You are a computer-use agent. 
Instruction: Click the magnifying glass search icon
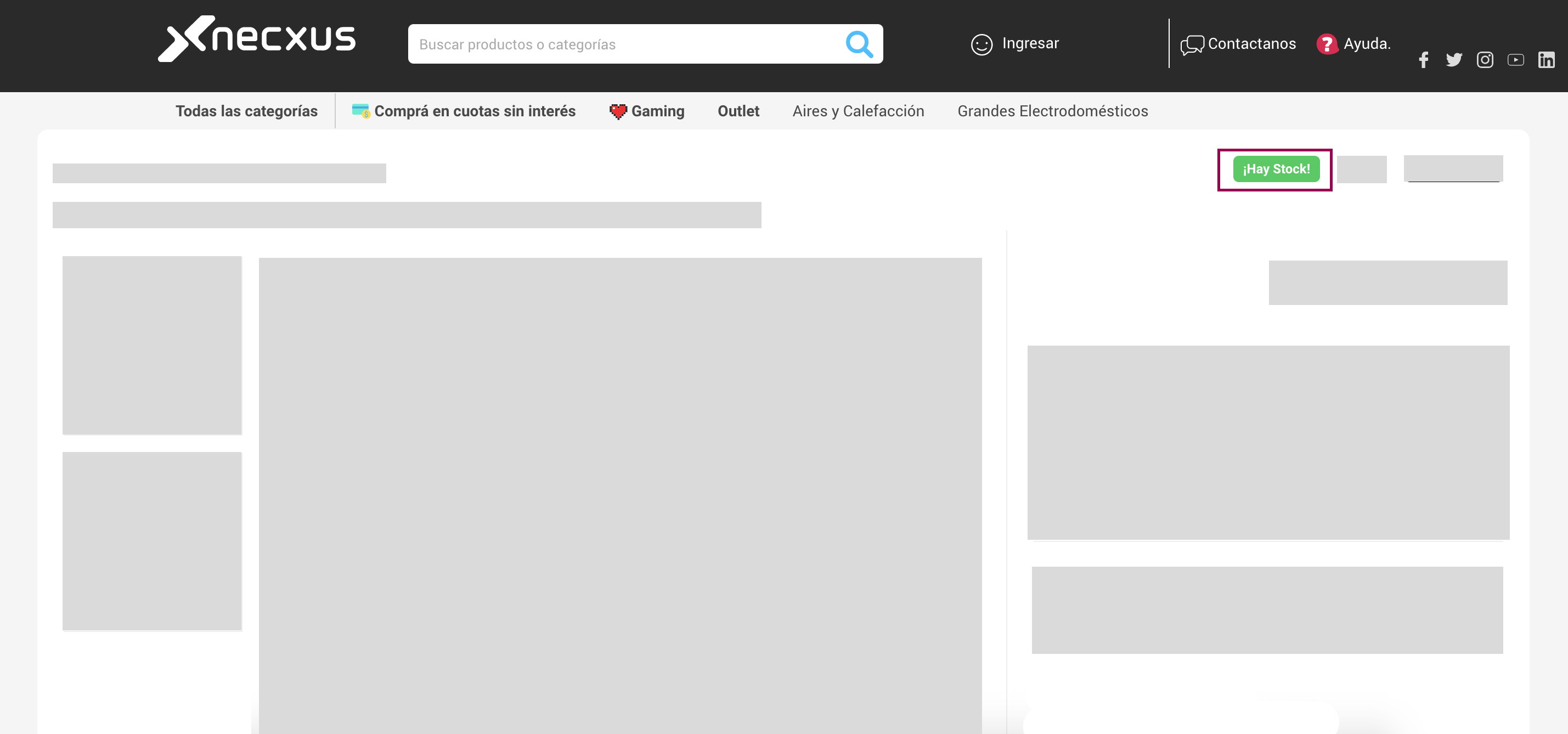859,44
